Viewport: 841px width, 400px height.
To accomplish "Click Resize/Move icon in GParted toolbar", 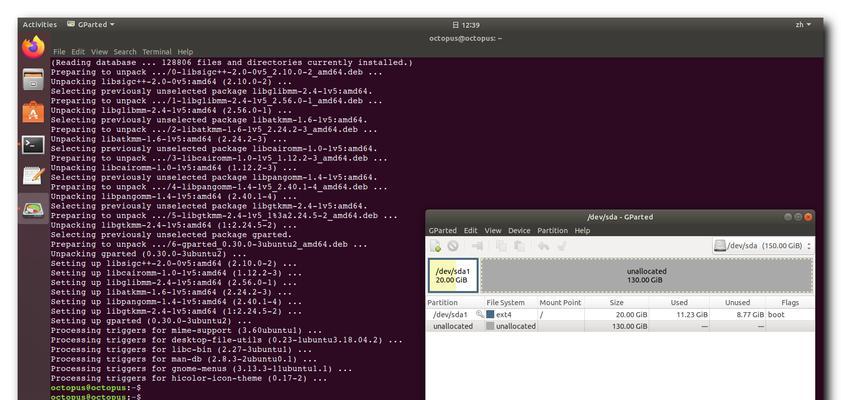I will tap(477, 246).
